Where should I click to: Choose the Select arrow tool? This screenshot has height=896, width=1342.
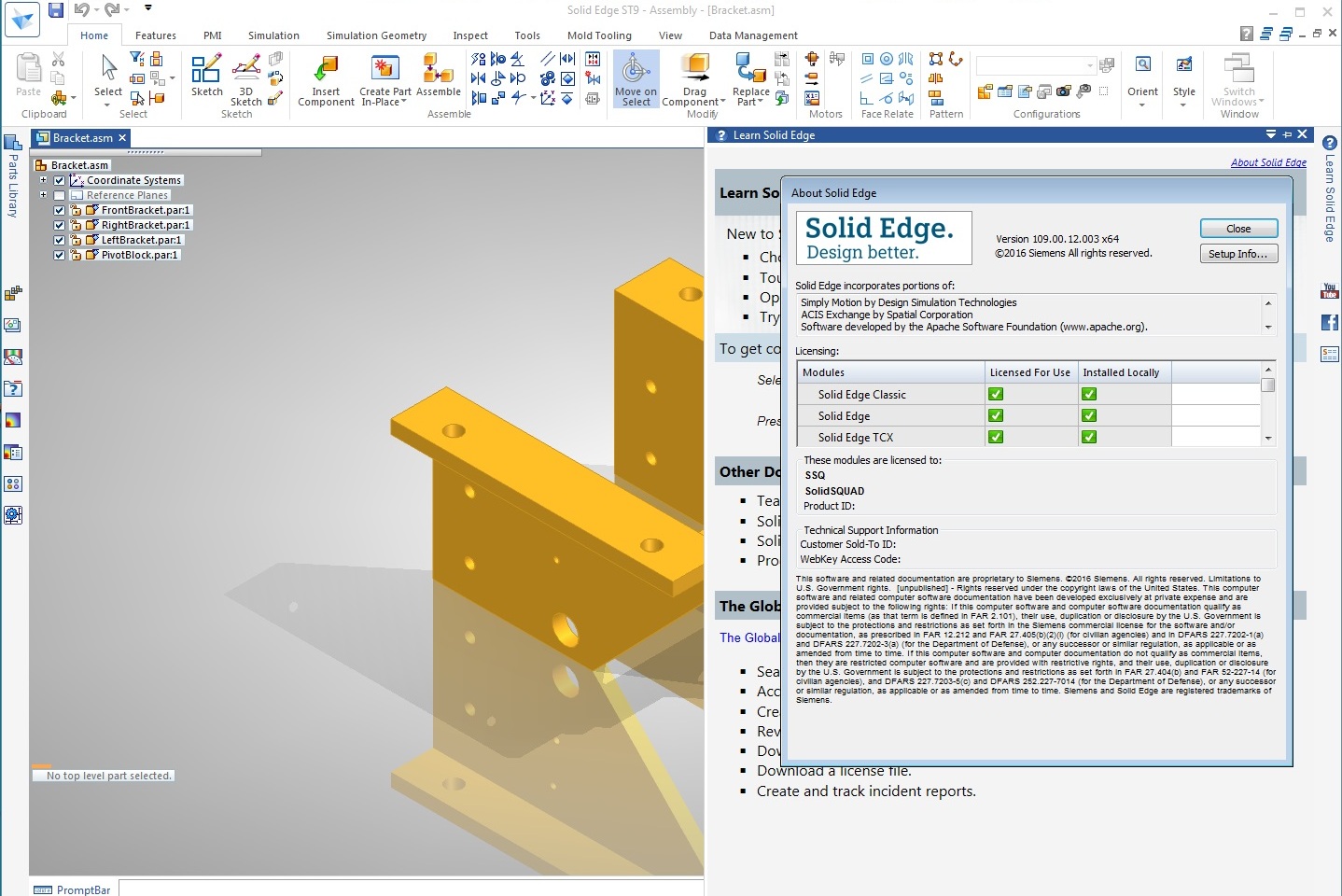click(x=108, y=69)
